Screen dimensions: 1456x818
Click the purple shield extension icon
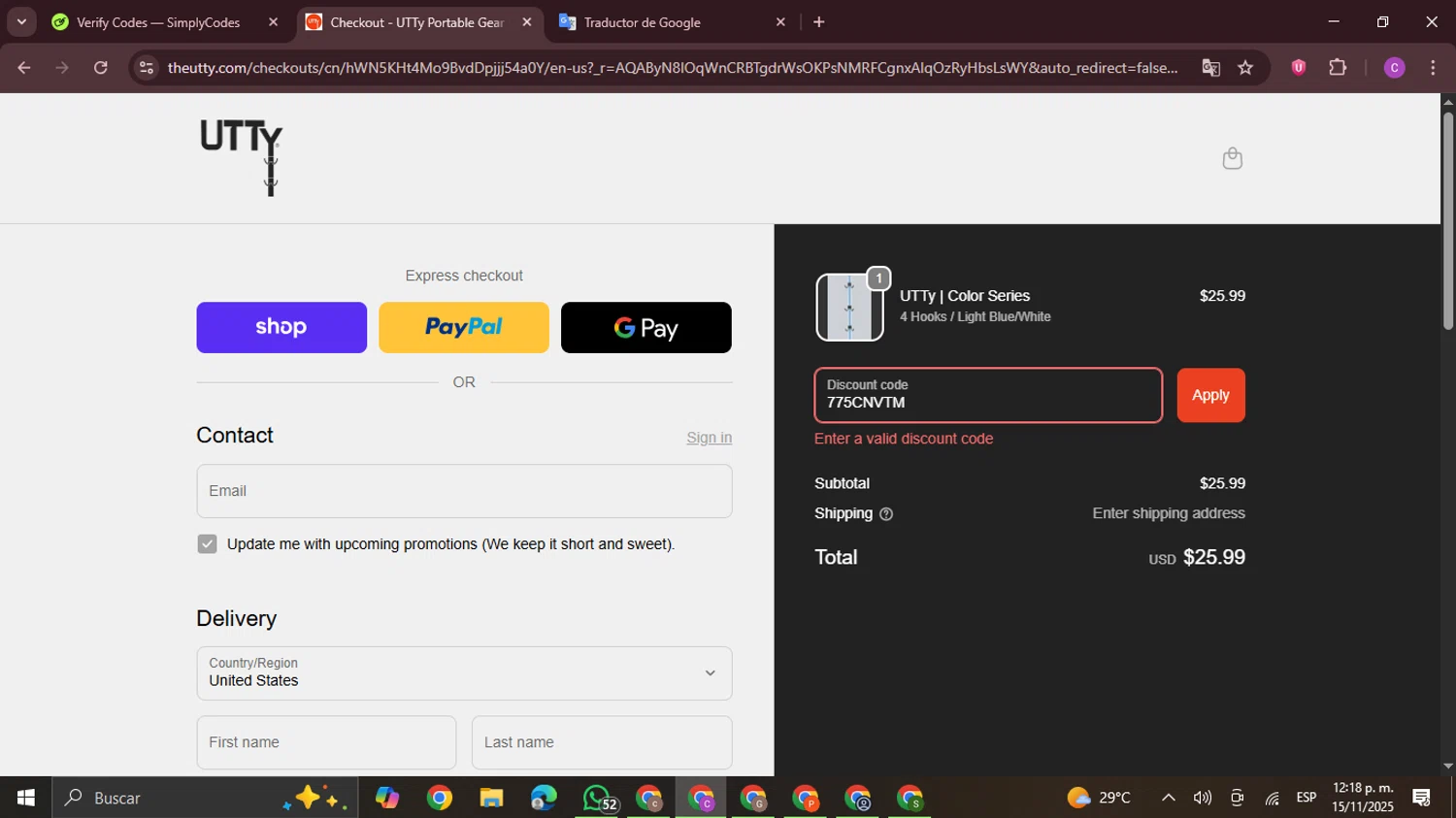click(x=1298, y=68)
